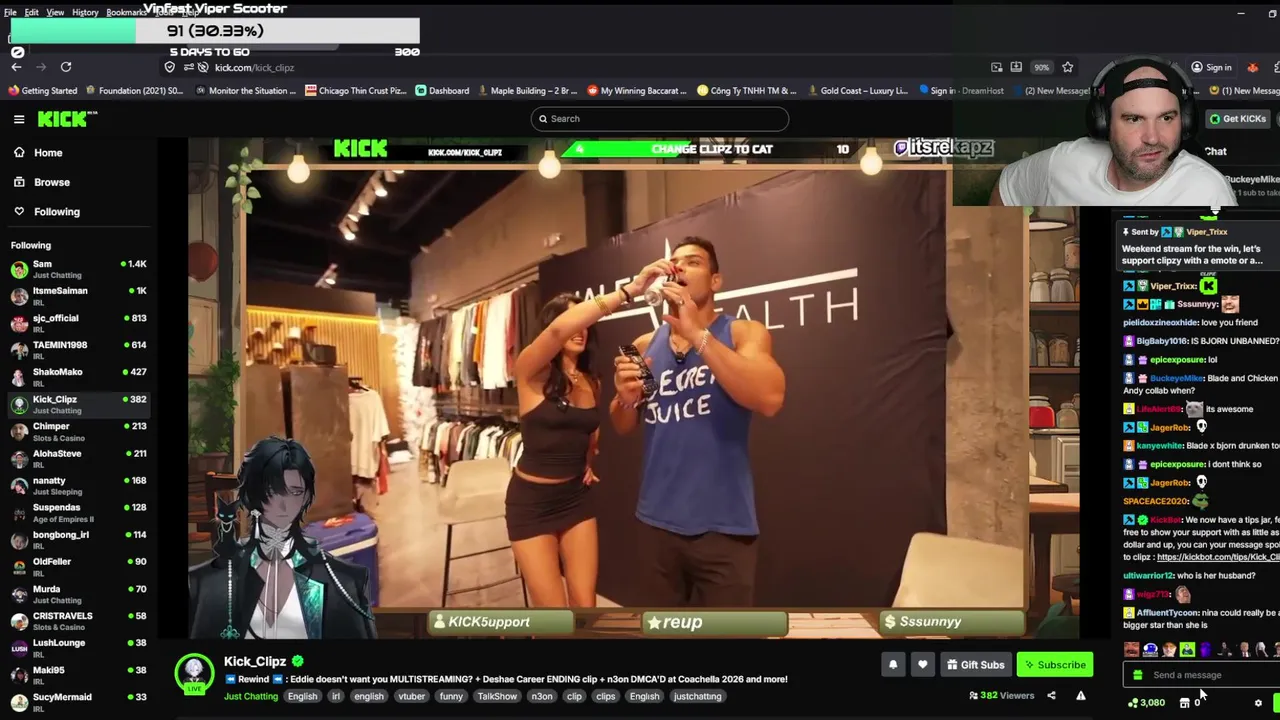
Task: Share the stream via share icon
Action: coord(1051,696)
